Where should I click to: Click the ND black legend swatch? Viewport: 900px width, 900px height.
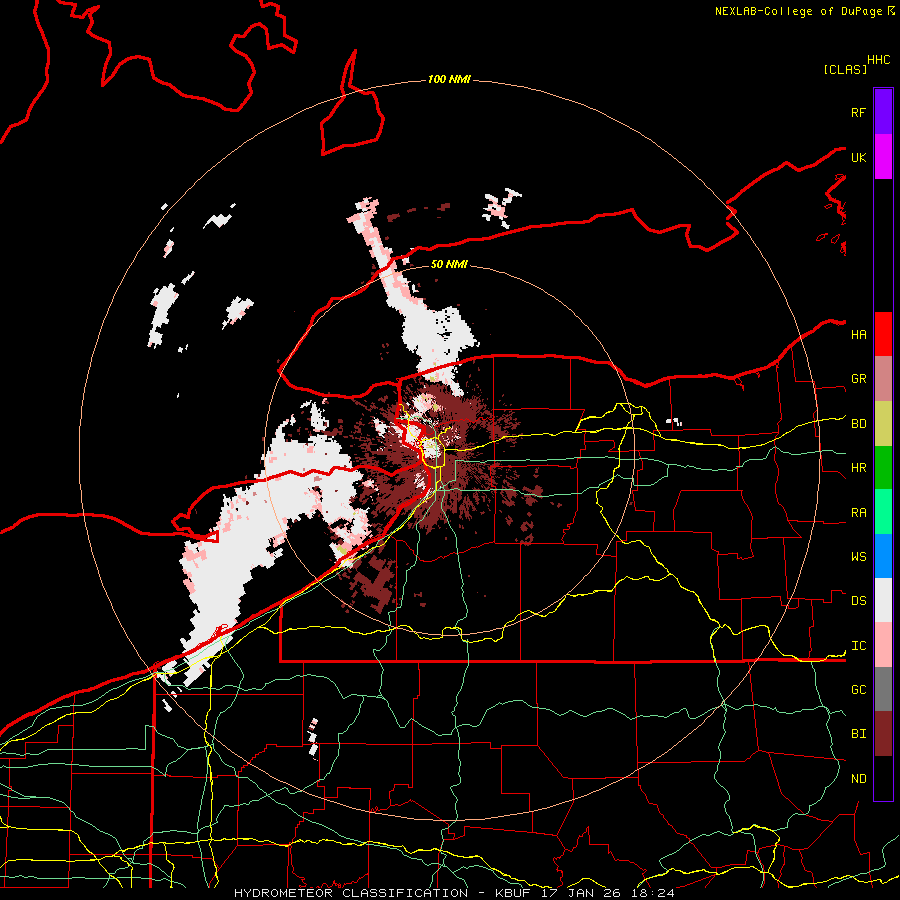tap(883, 778)
